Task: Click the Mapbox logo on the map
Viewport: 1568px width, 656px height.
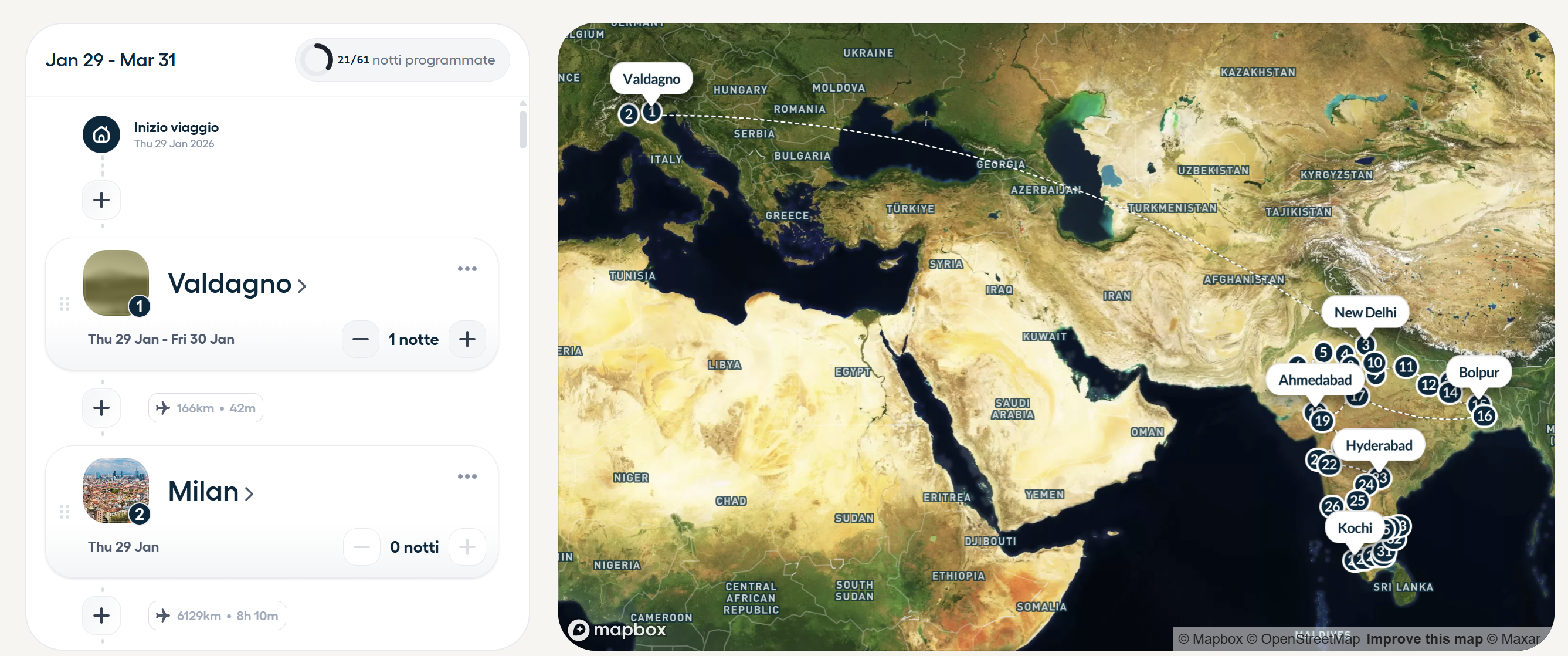Action: (617, 629)
